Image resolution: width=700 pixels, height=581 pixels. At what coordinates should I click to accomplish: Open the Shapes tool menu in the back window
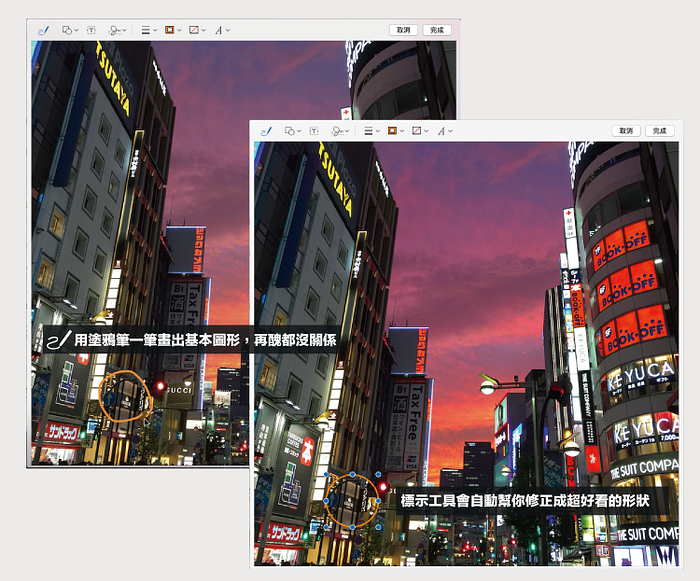(68, 30)
